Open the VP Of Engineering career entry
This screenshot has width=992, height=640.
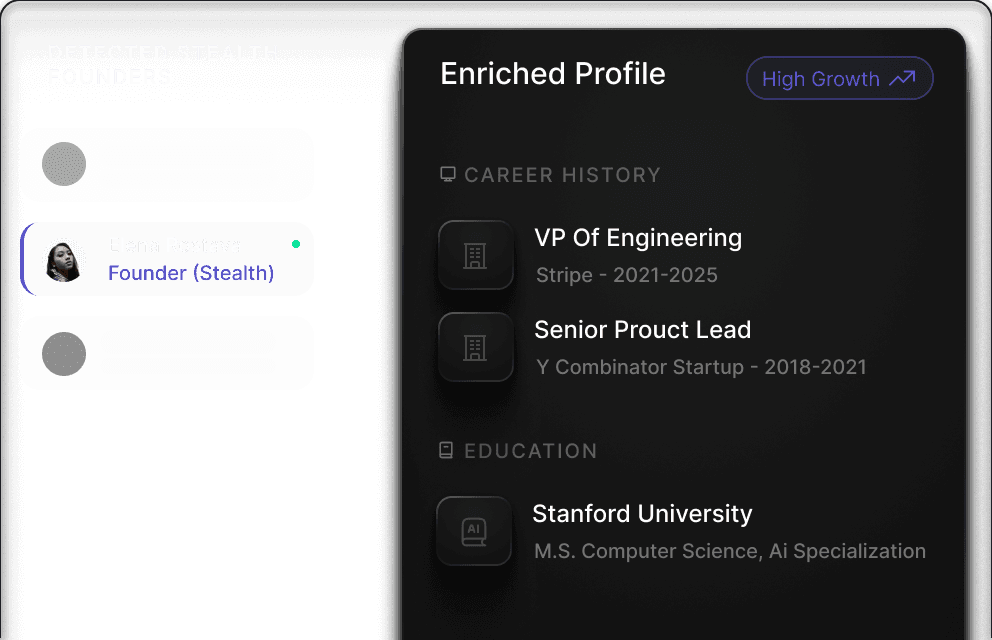(x=638, y=238)
